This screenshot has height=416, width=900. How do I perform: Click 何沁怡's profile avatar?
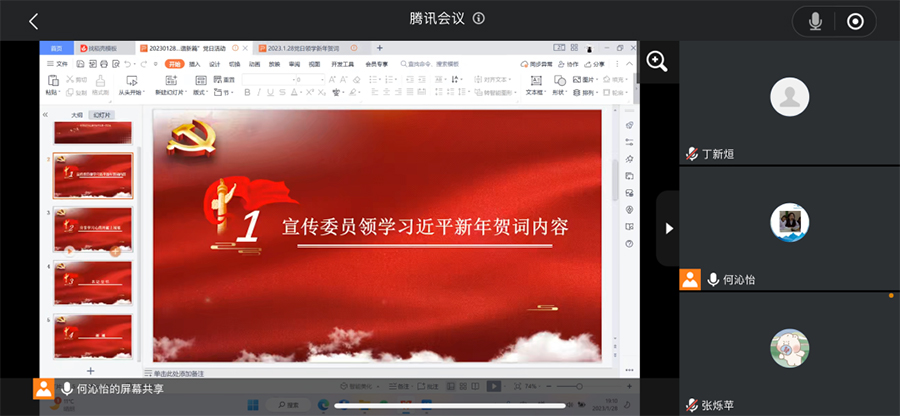point(789,222)
